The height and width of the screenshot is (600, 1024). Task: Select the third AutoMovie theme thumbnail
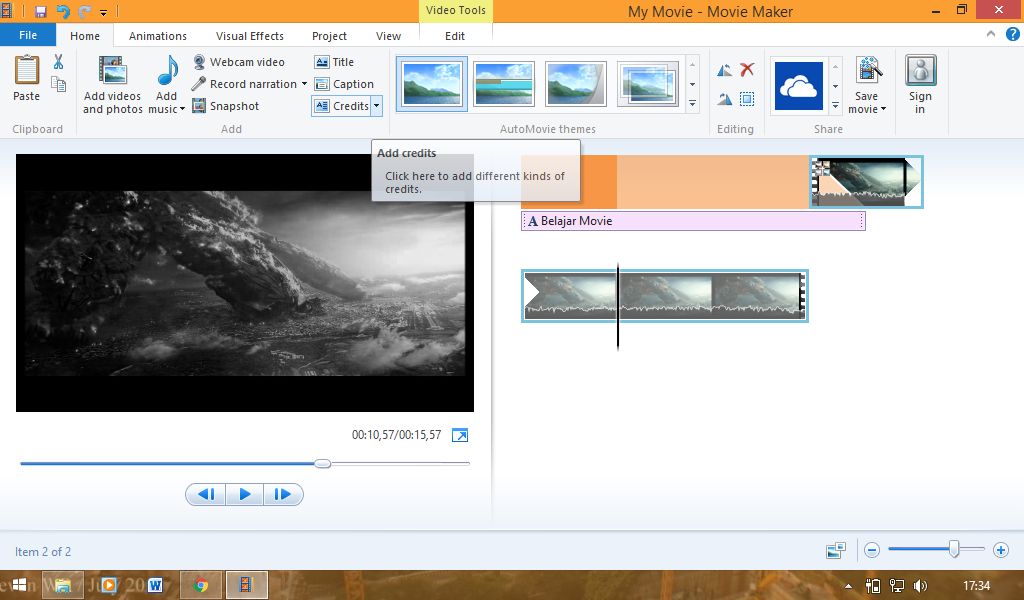coord(575,84)
